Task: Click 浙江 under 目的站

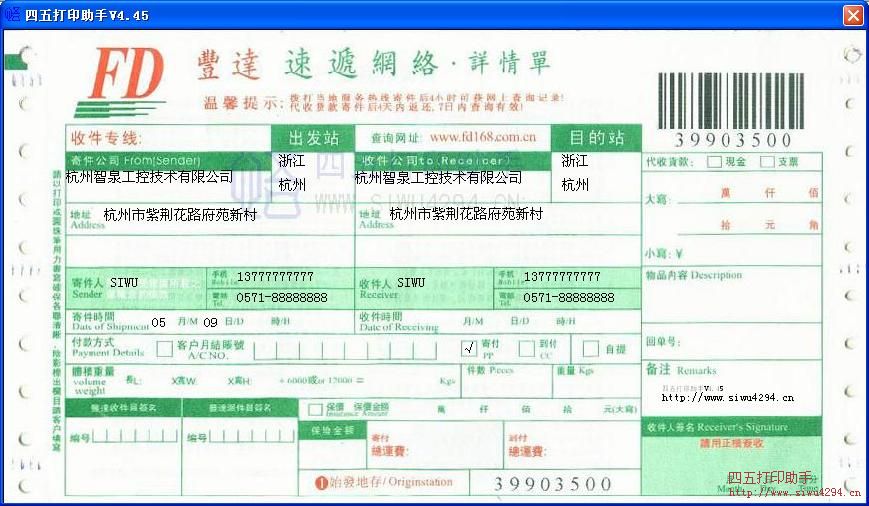Action: 575,161
